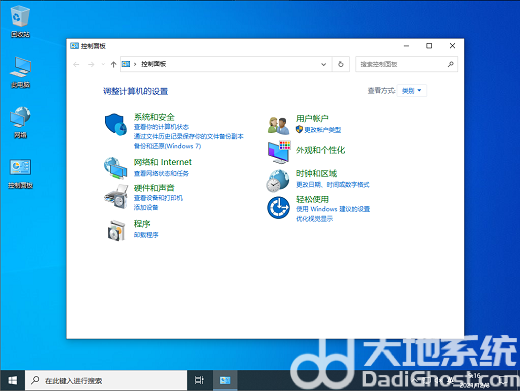Minimize the Control Panel window
Viewport: 520px width, 391px height.
[406, 46]
